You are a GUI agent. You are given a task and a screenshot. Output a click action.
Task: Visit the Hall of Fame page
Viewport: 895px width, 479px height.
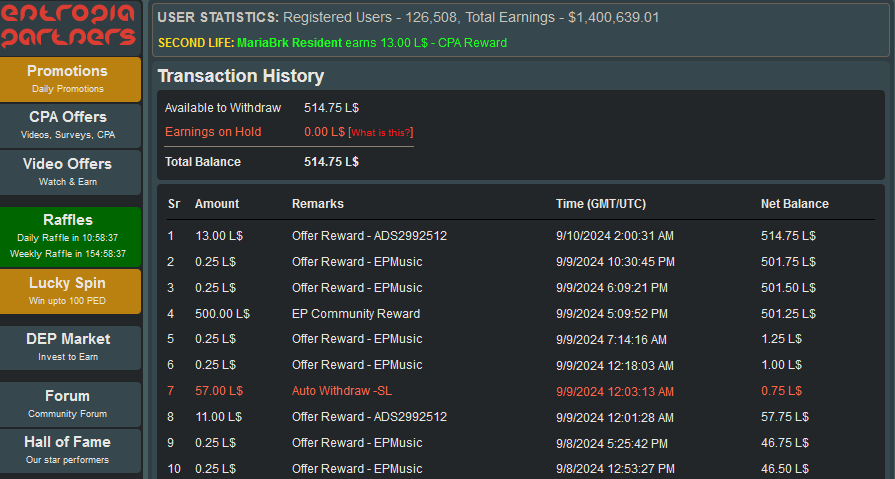(70, 450)
